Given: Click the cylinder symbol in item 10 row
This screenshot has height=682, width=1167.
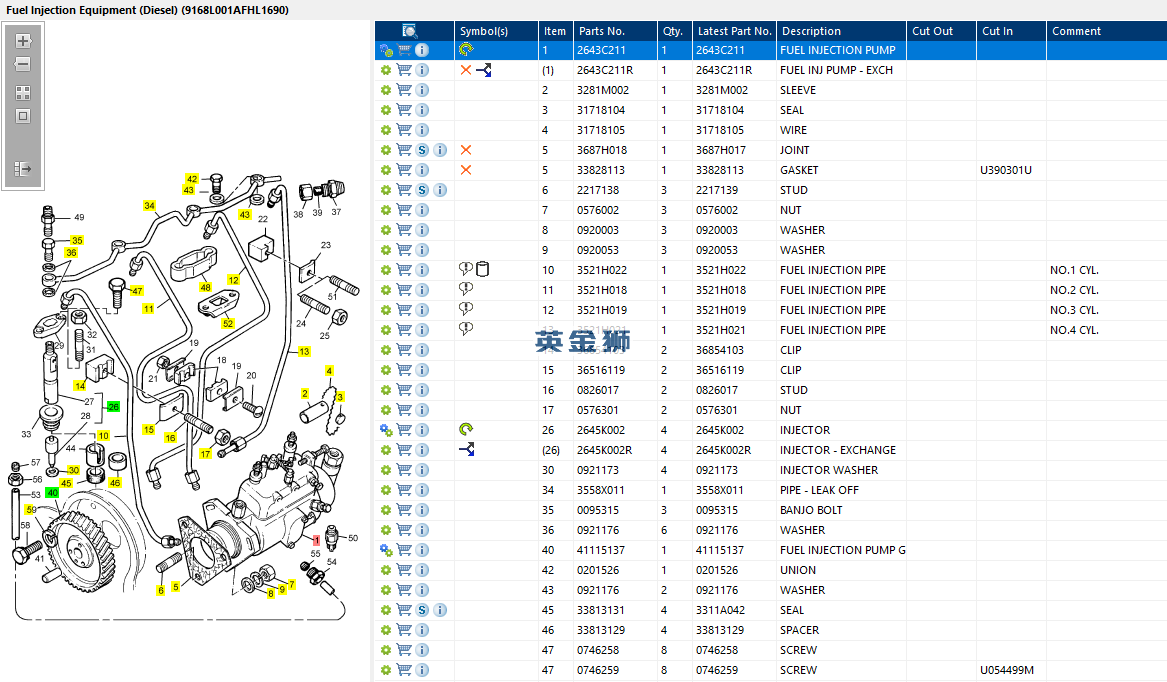Looking at the screenshot, I should [x=482, y=269].
